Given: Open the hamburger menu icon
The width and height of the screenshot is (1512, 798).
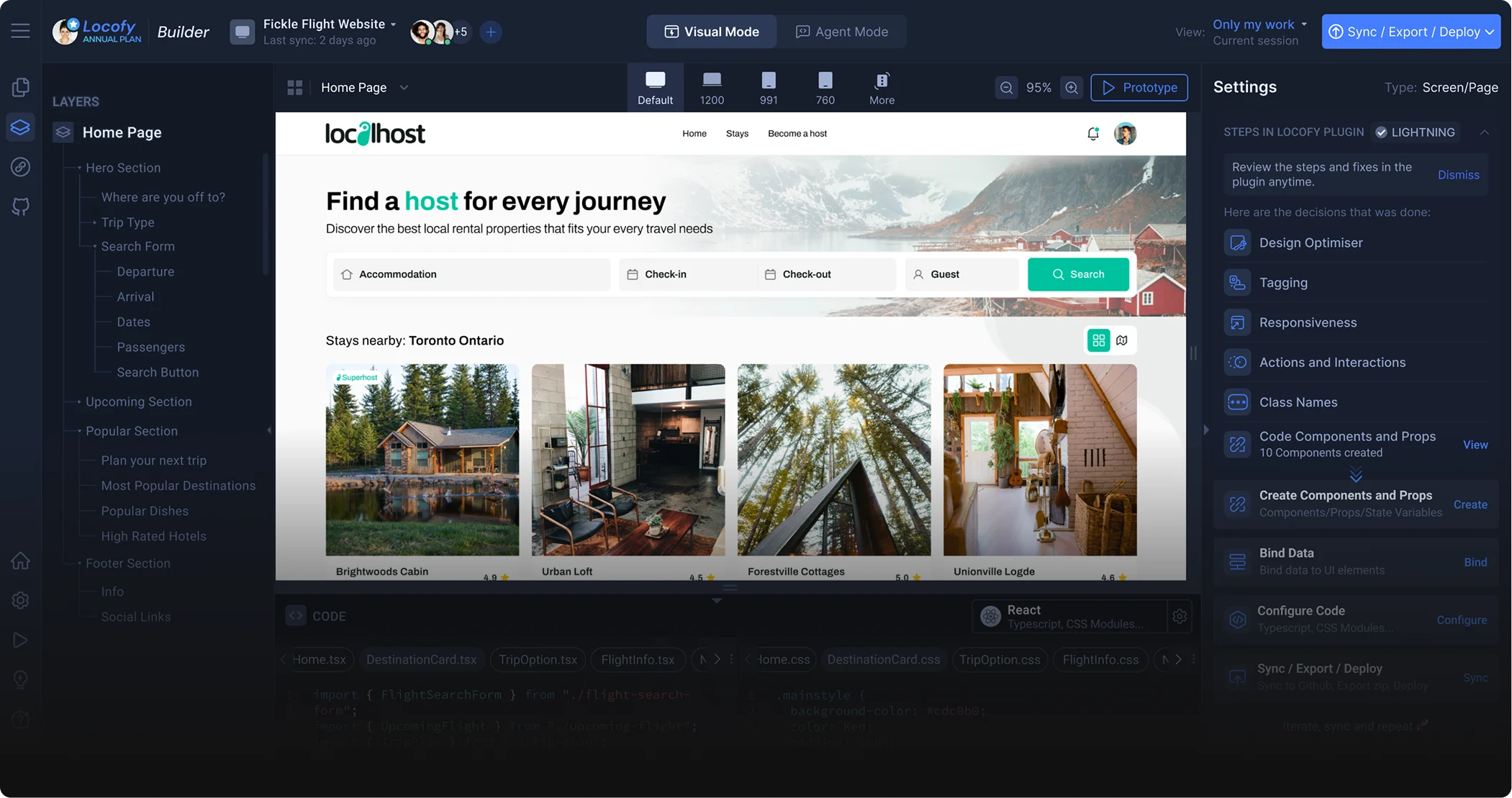Looking at the screenshot, I should click(x=20, y=31).
